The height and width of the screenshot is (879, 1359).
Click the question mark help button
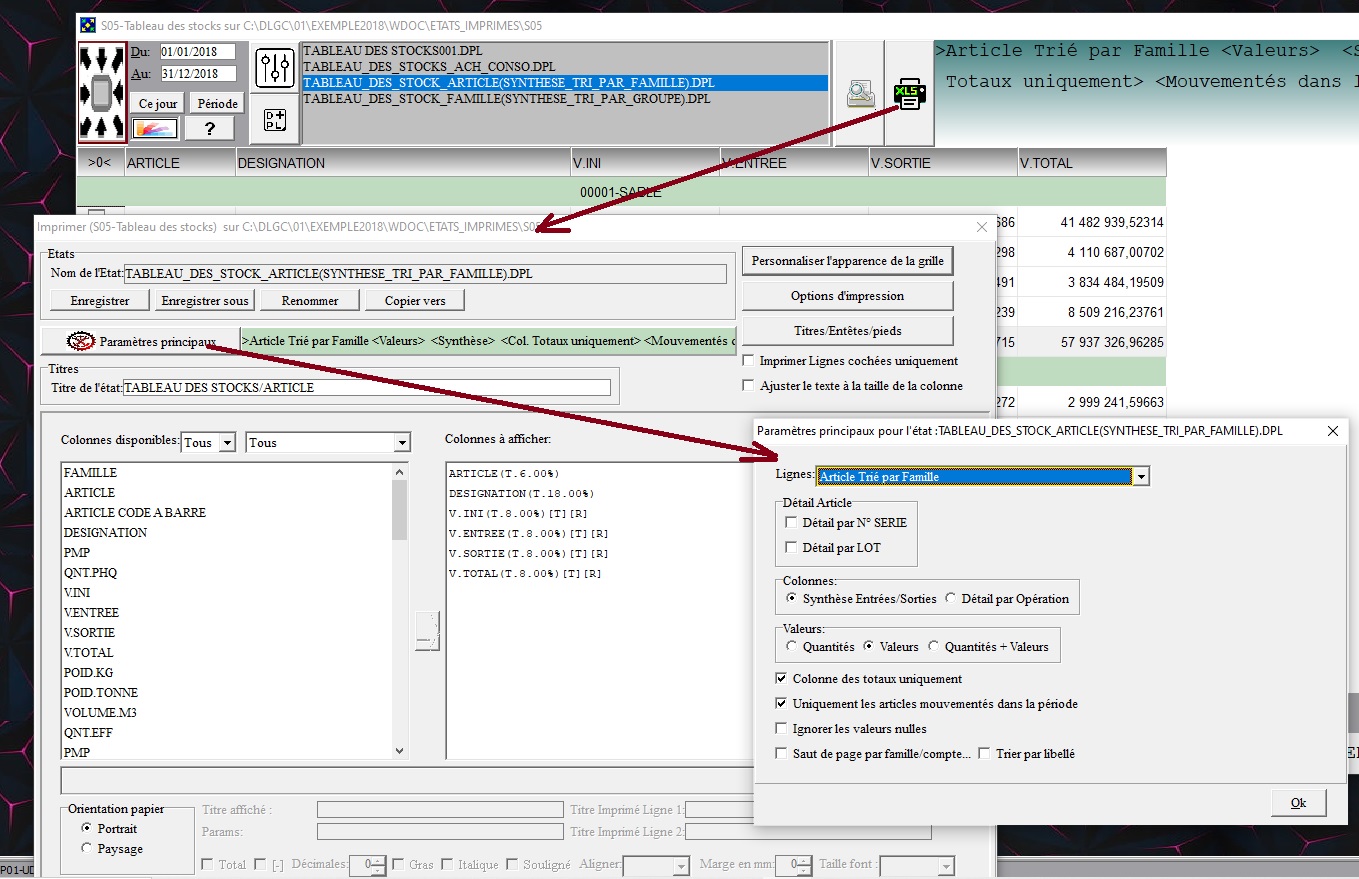tap(209, 128)
